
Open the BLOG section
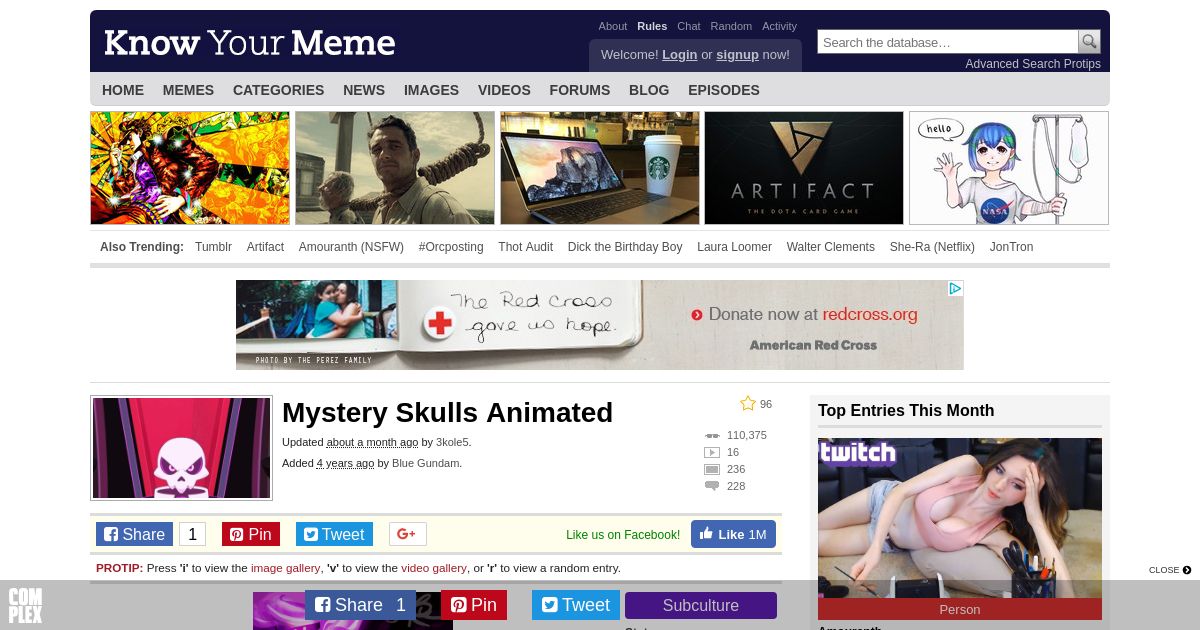[649, 90]
